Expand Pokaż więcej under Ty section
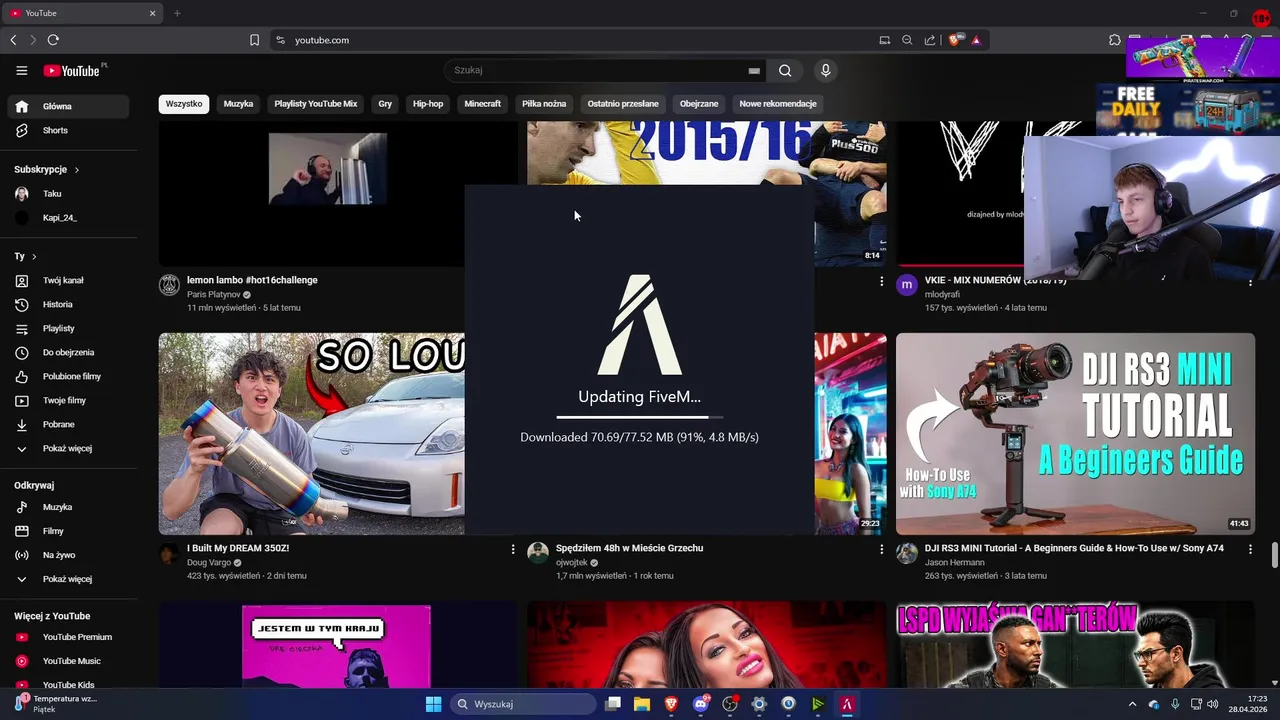This screenshot has width=1280, height=720. click(68, 448)
